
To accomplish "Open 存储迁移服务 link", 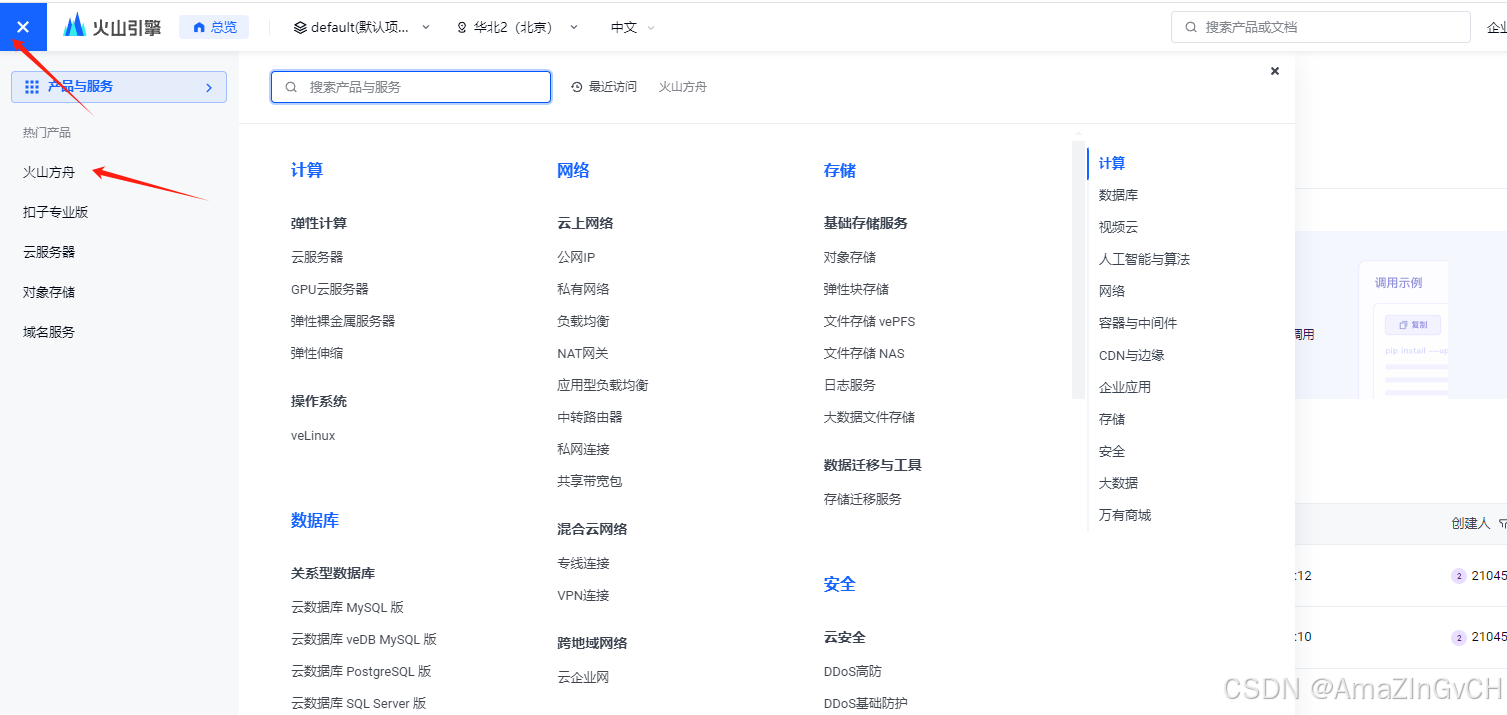I will (863, 499).
